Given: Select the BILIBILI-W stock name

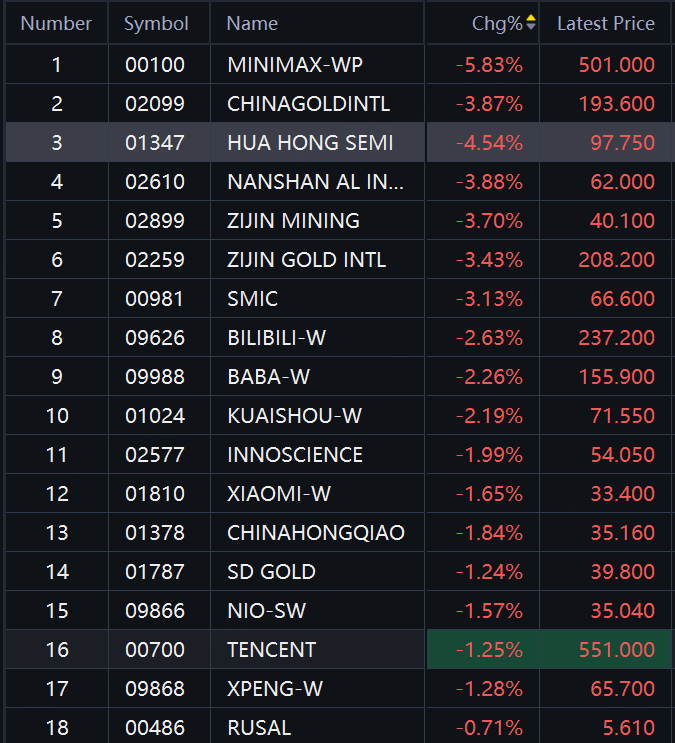Looking at the screenshot, I should (277, 338).
